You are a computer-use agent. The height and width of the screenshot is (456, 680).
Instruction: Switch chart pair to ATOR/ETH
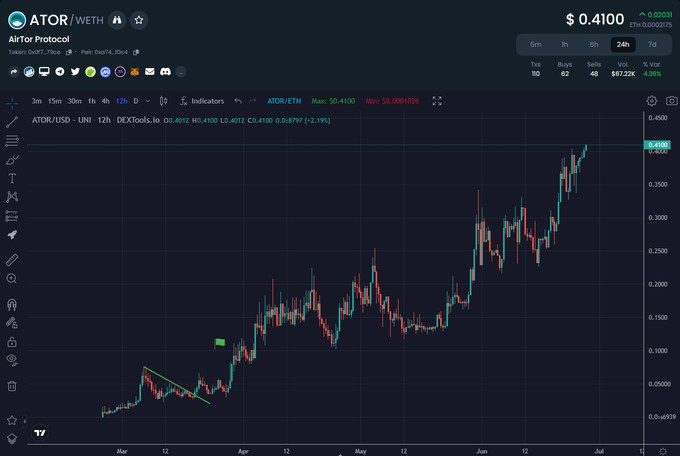(x=284, y=101)
